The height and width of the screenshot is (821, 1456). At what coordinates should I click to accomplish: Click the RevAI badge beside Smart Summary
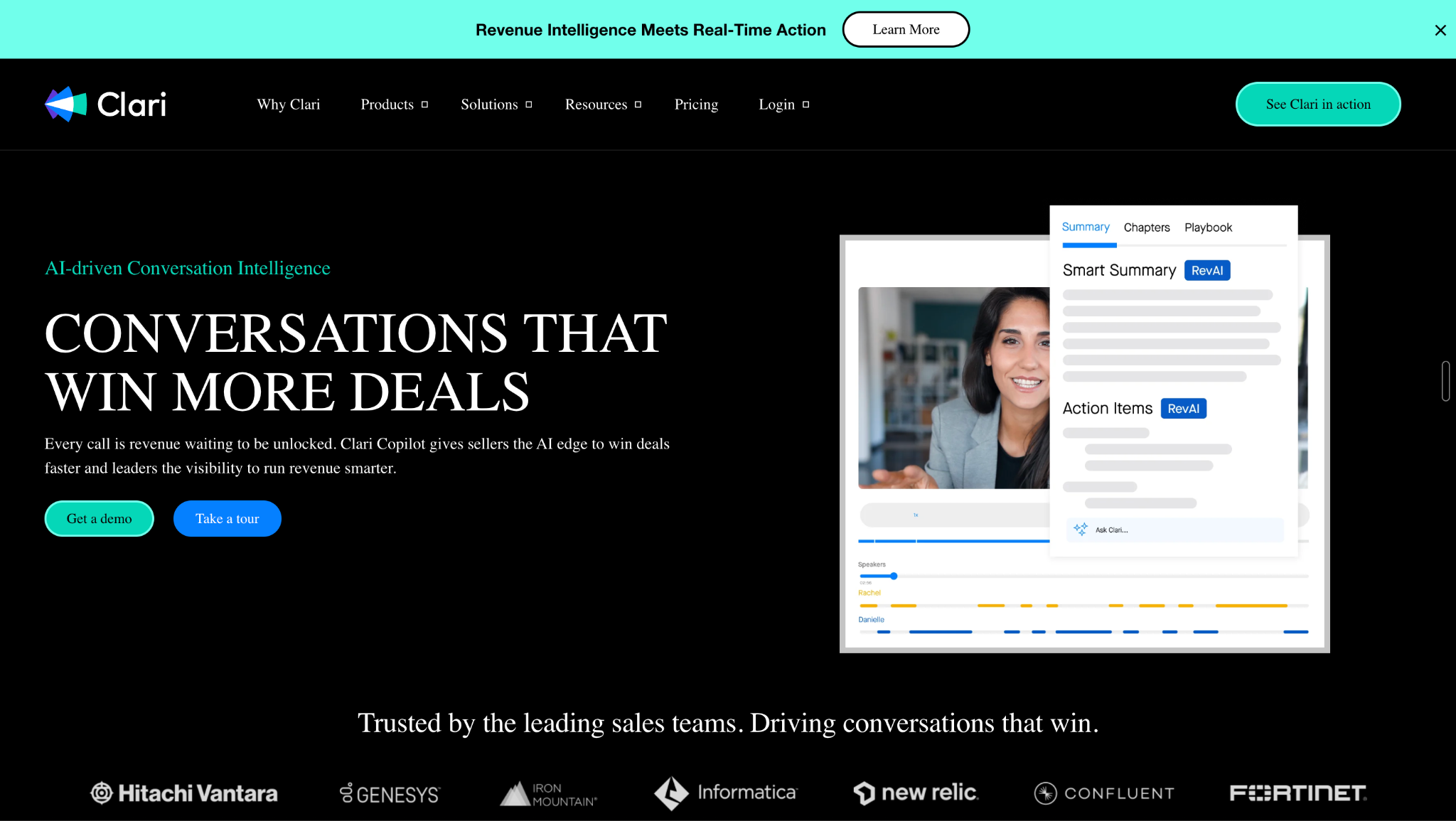[1207, 271]
